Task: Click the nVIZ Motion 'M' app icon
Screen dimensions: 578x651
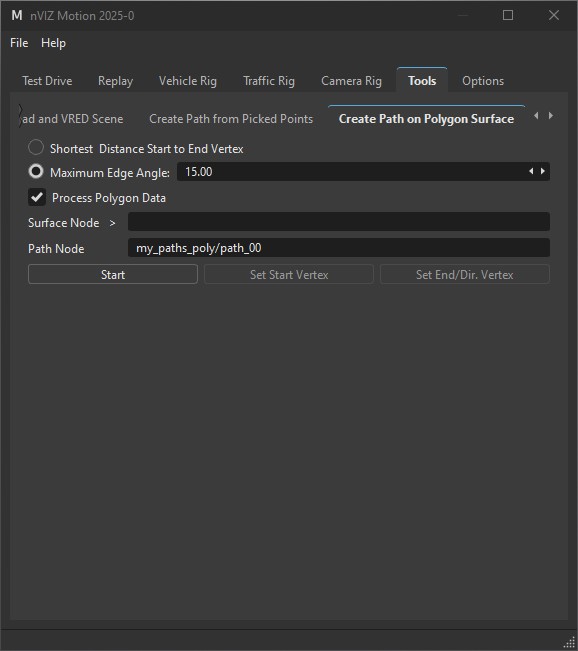Action: tap(17, 15)
